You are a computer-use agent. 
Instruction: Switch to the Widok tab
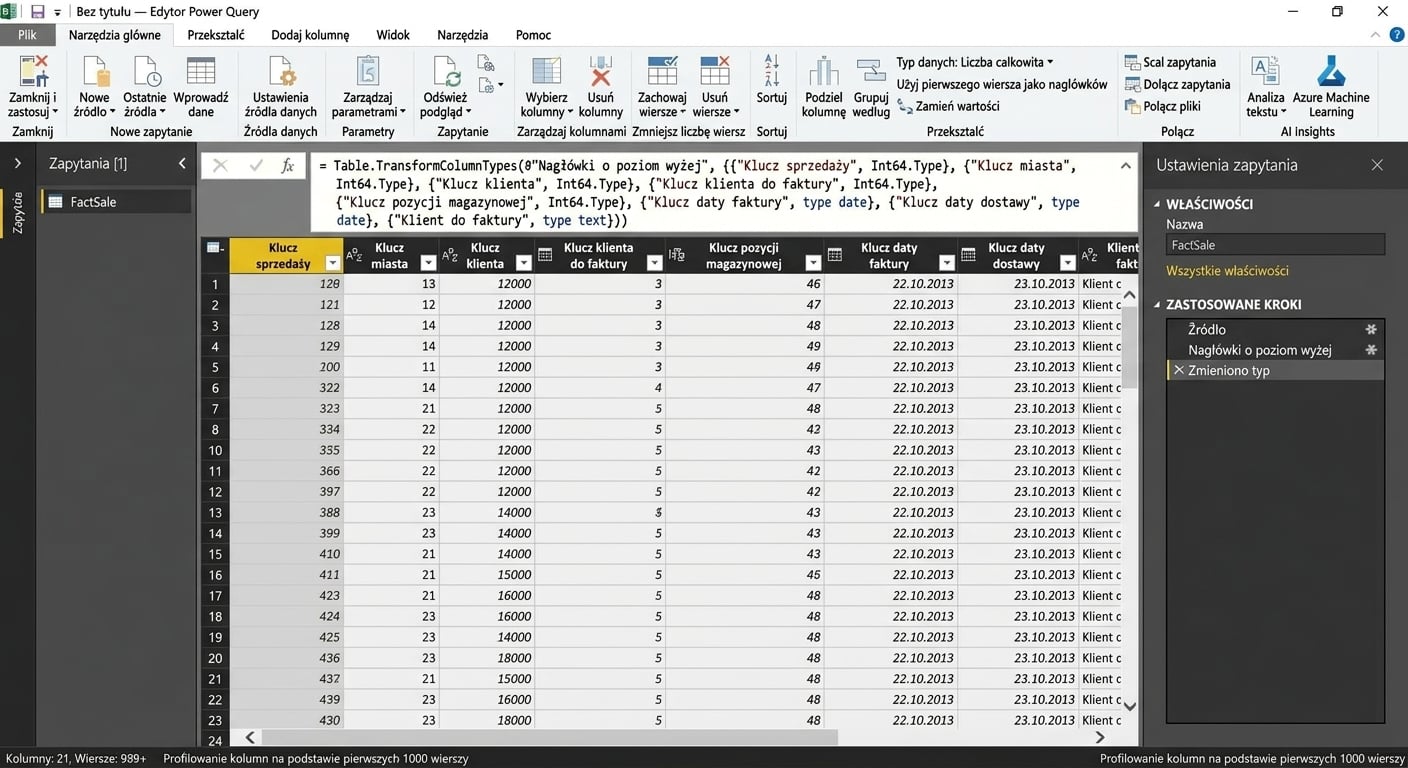pos(393,35)
